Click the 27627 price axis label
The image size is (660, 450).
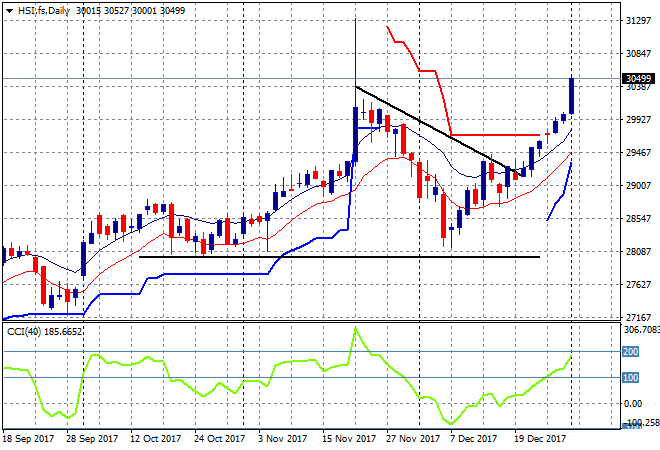click(x=639, y=285)
